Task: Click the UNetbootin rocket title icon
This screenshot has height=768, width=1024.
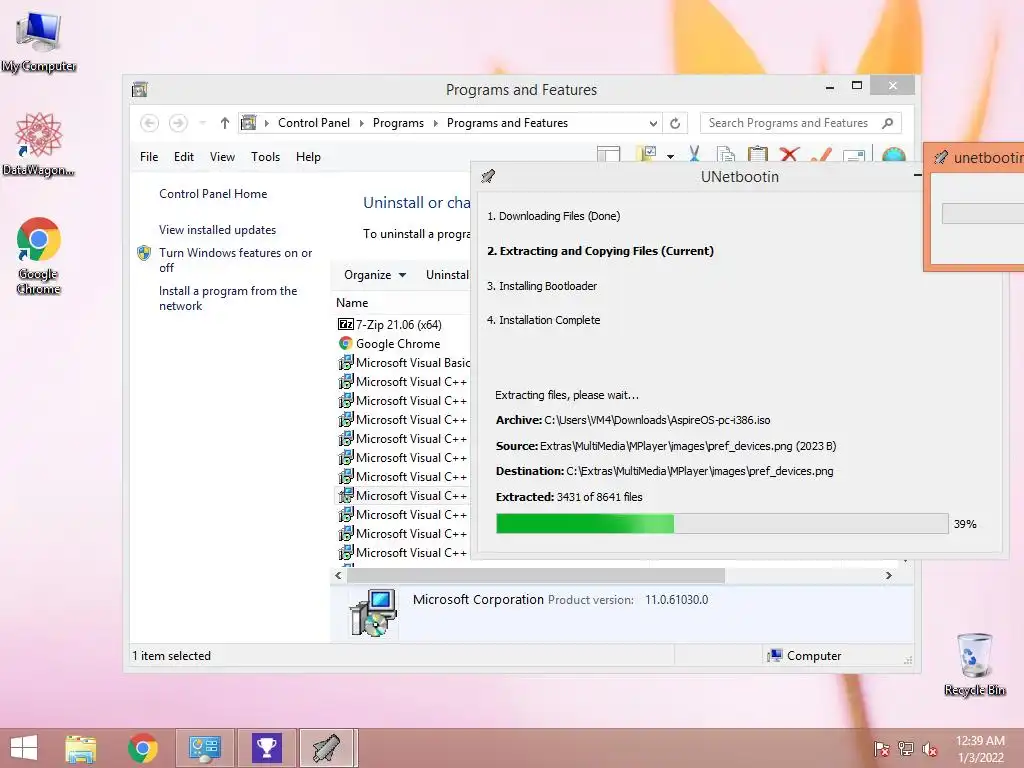Action: (x=488, y=176)
